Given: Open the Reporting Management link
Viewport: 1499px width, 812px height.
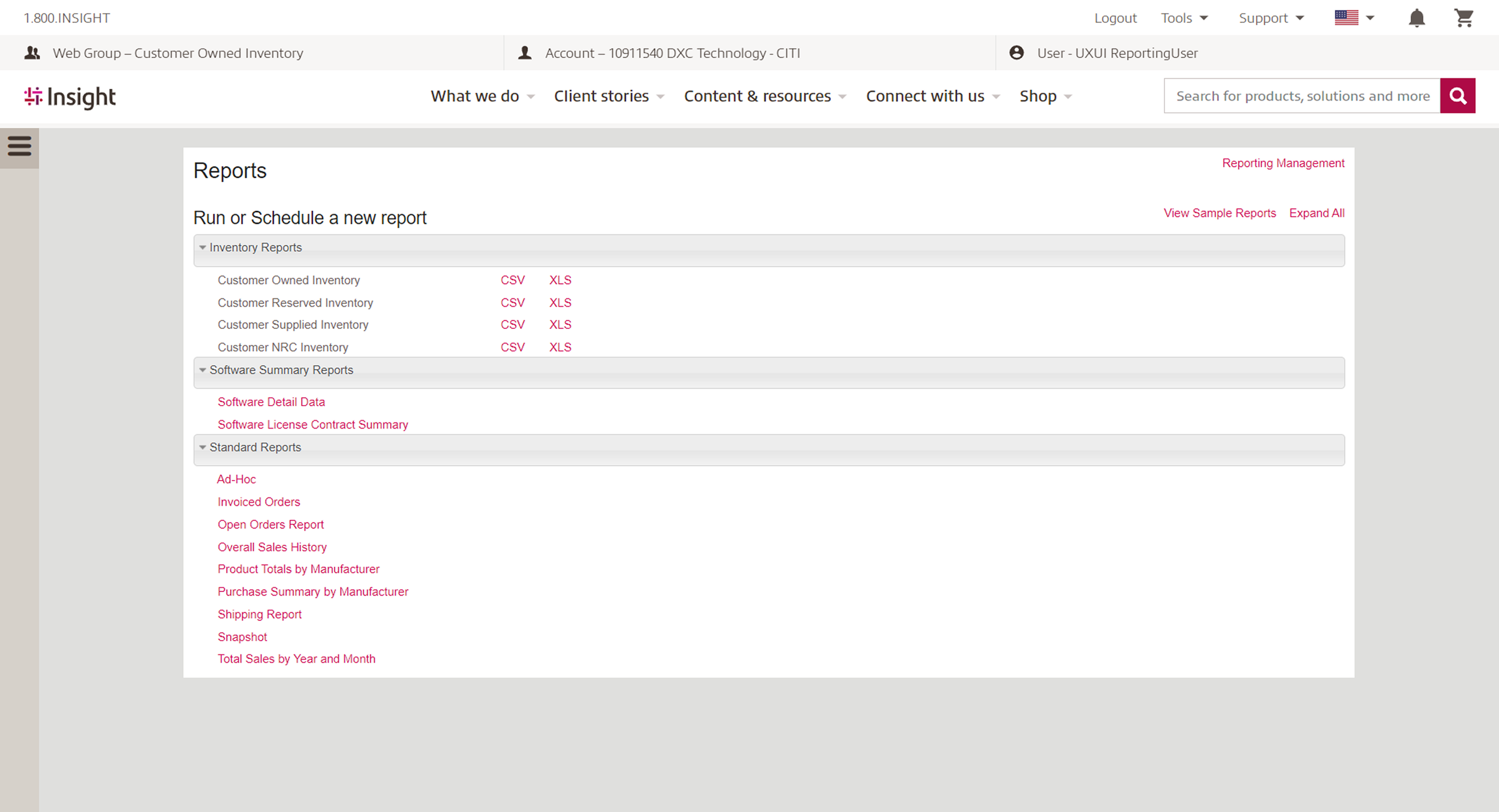Looking at the screenshot, I should coord(1283,163).
